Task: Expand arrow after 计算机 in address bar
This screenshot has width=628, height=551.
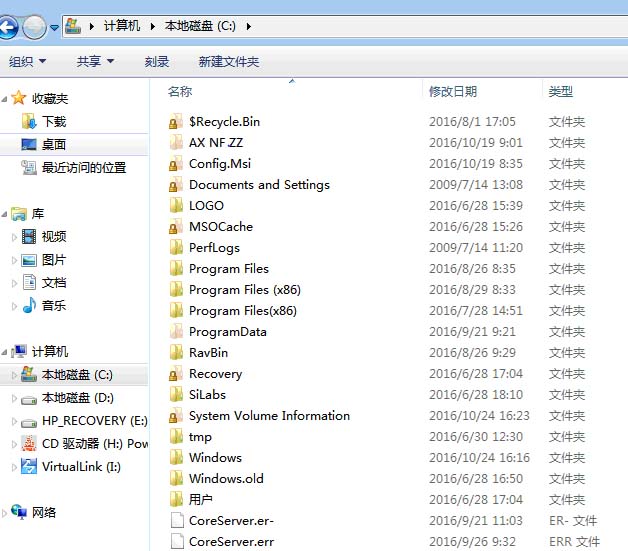Action: point(153,26)
